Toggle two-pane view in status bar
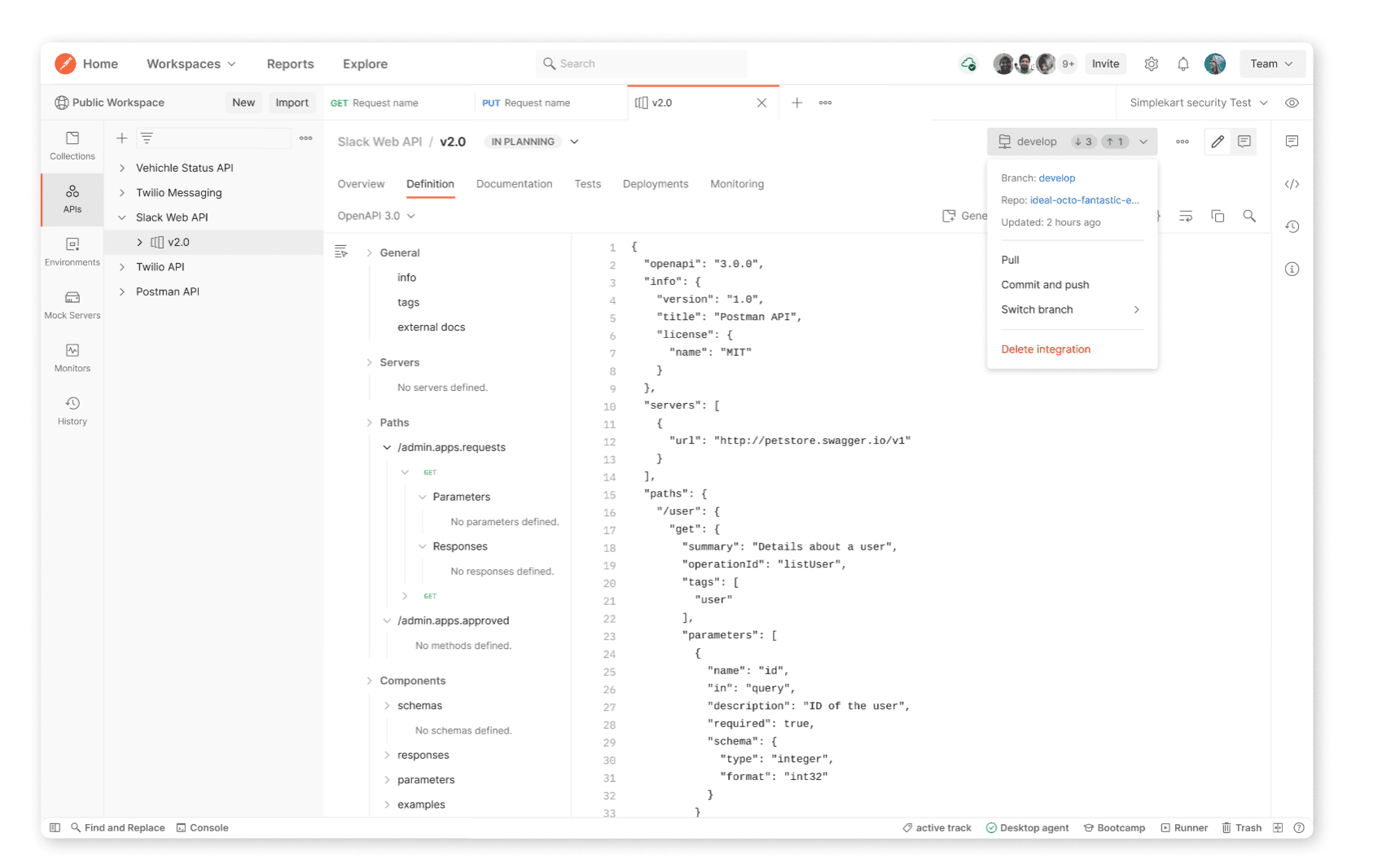 (x=1277, y=827)
